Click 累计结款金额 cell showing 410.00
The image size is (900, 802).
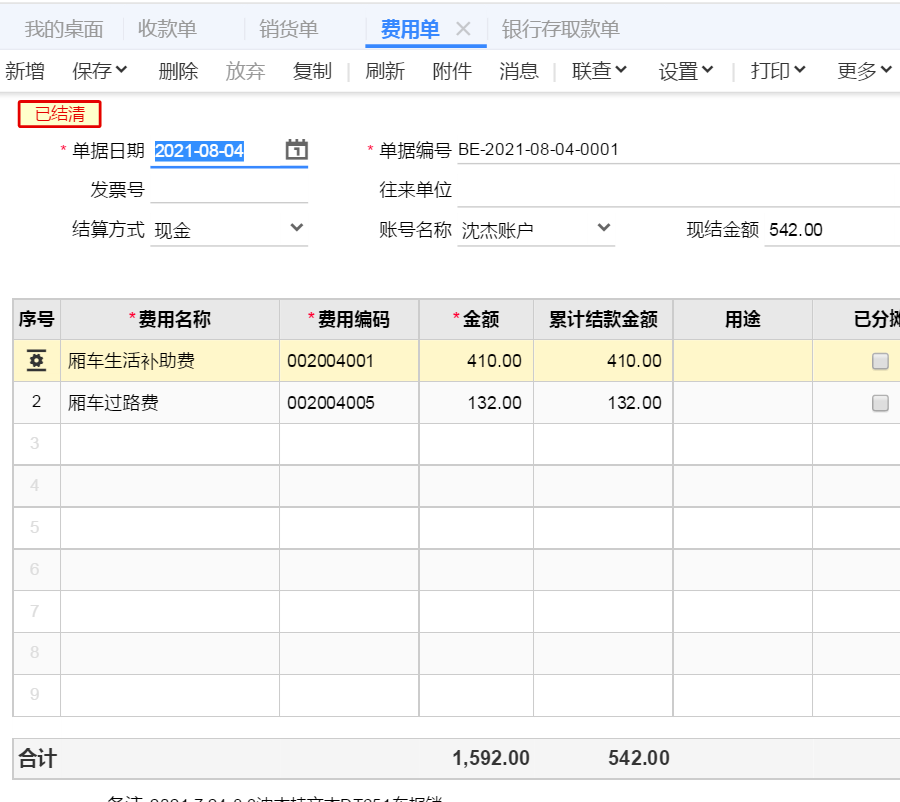pyautogui.click(x=603, y=361)
